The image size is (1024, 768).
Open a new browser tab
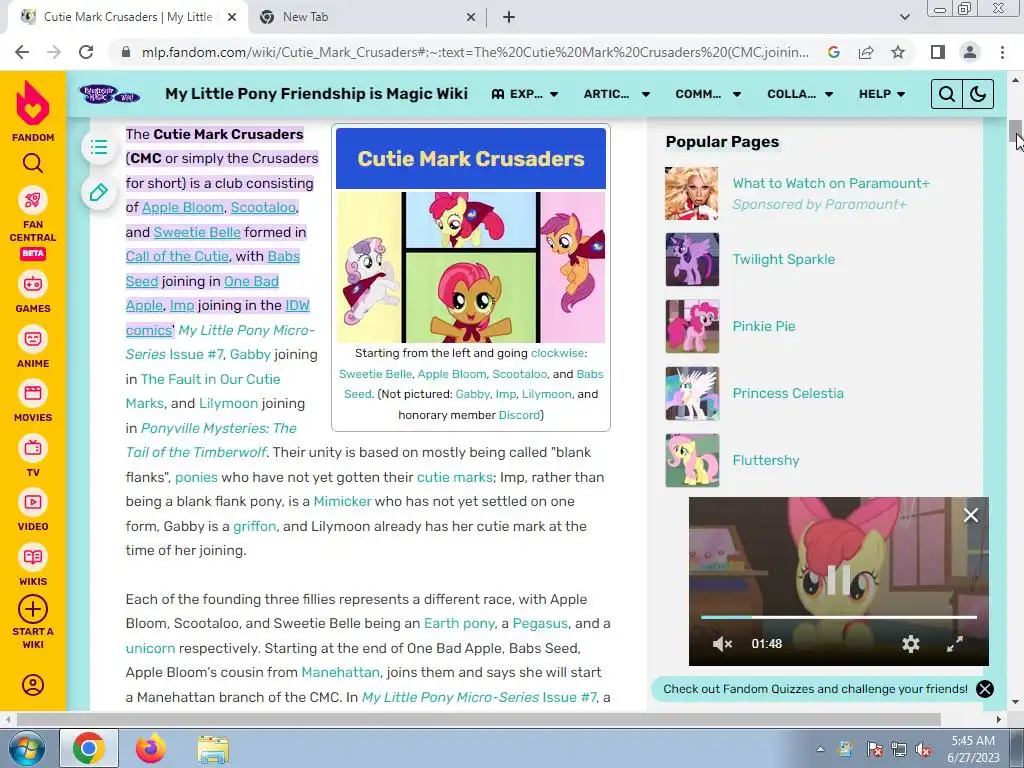pyautogui.click(x=509, y=18)
